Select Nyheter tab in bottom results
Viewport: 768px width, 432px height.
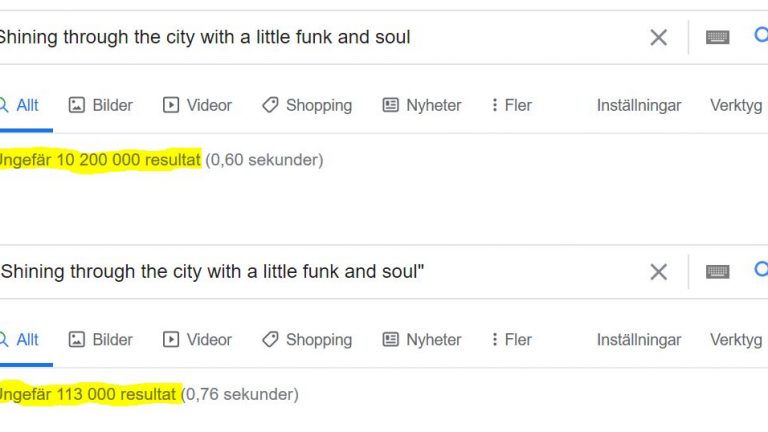pyautogui.click(x=422, y=340)
